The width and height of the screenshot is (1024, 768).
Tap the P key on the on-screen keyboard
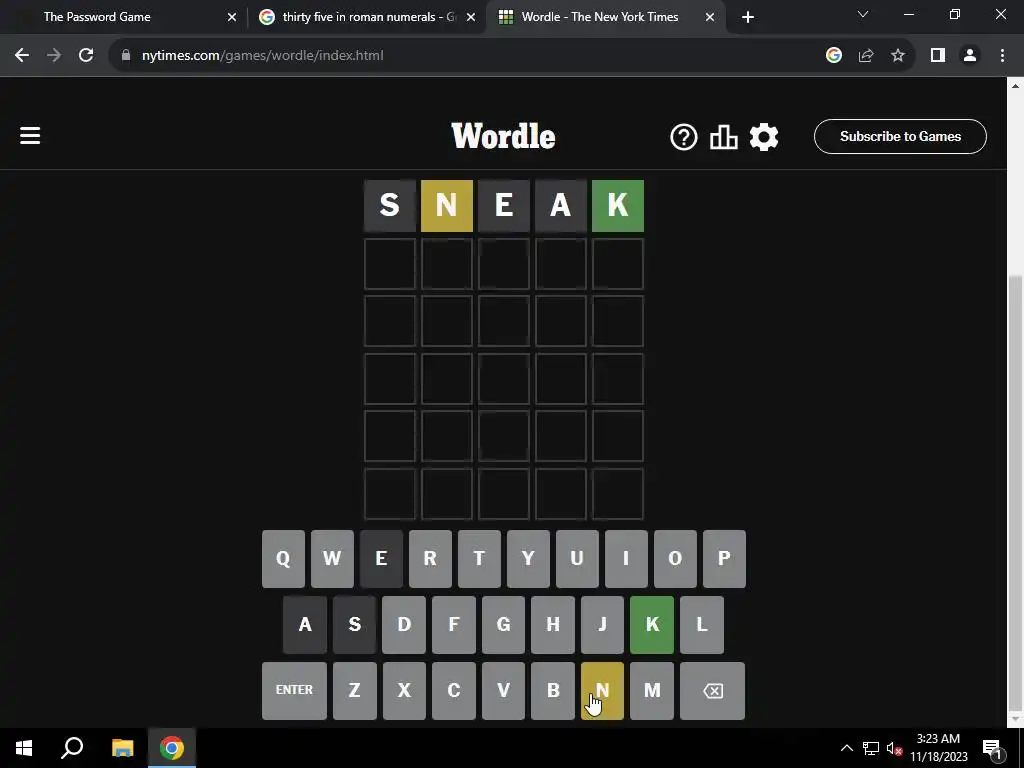pyautogui.click(x=724, y=559)
